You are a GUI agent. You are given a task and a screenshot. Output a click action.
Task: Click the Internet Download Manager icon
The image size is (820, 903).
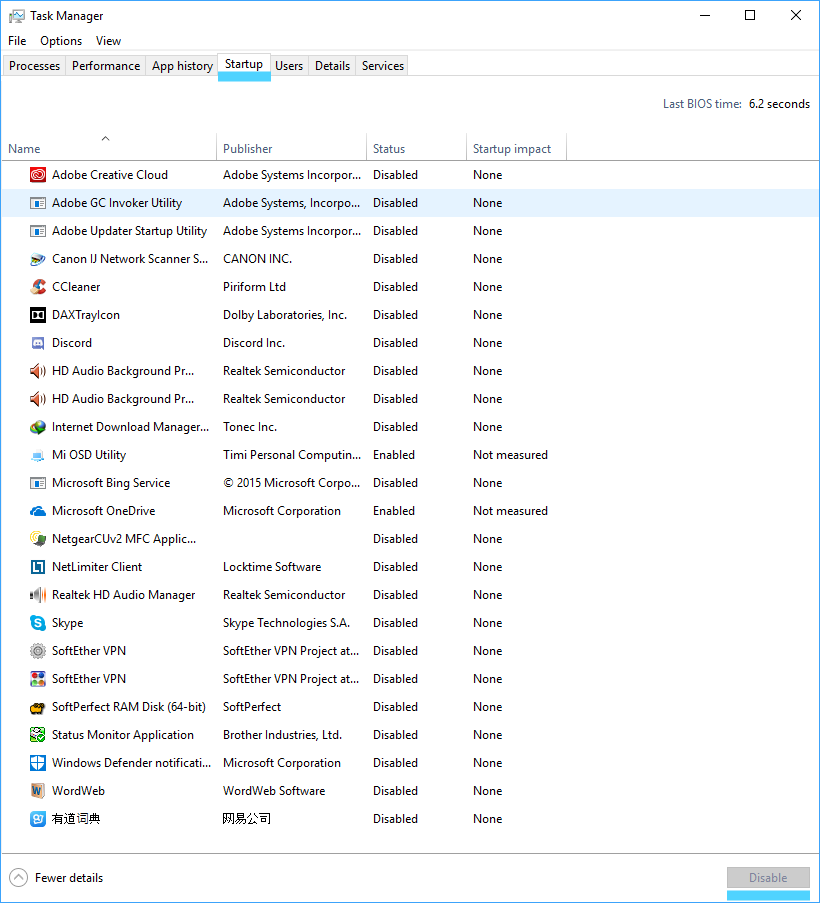point(37,427)
